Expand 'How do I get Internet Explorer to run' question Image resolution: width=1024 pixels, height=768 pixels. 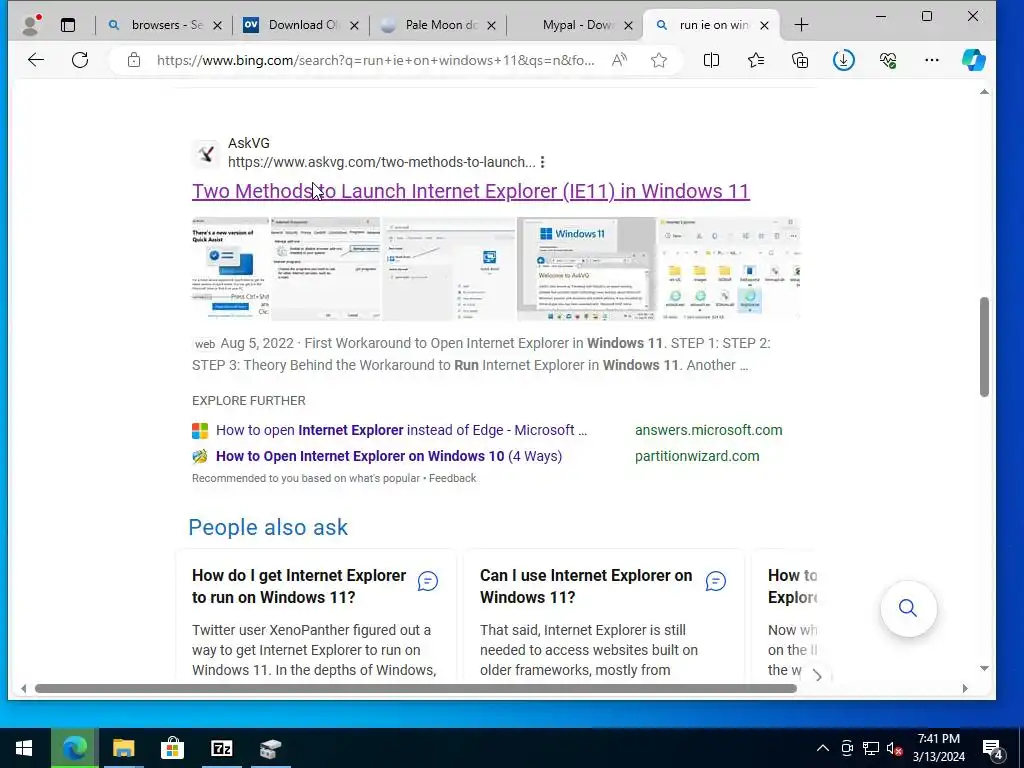click(299, 586)
